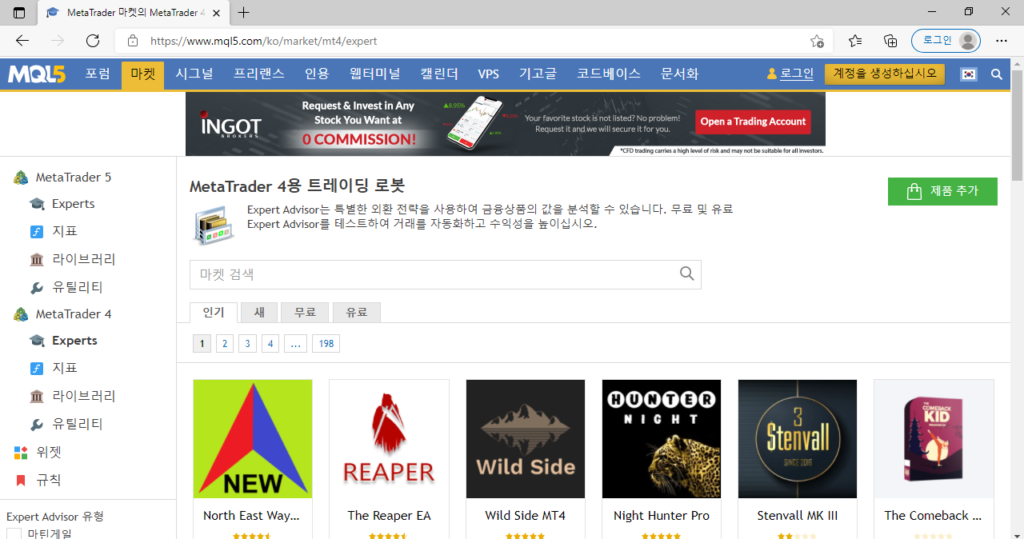Open the VPS menu item
Image resolution: width=1024 pixels, height=539 pixels.
(x=488, y=74)
